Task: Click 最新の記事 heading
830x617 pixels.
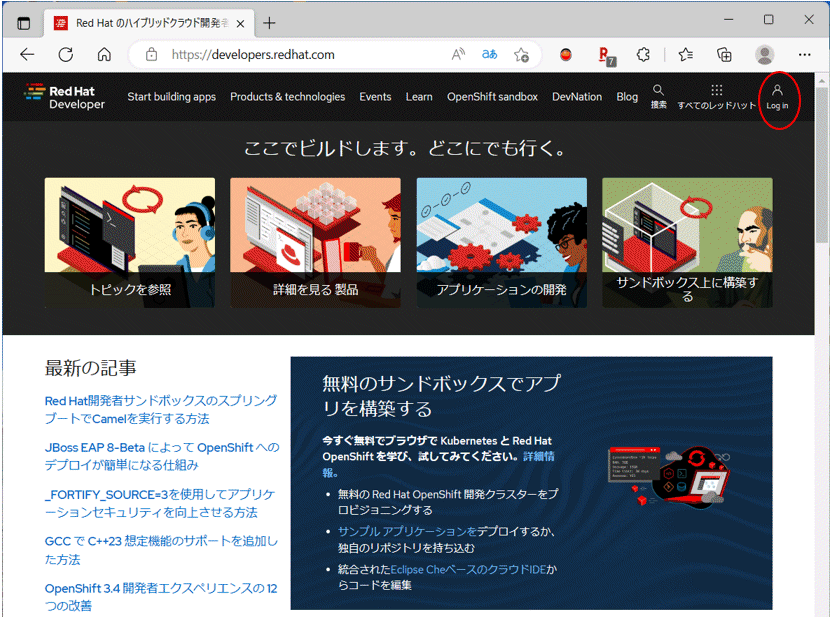Action: pyautogui.click(x=91, y=368)
